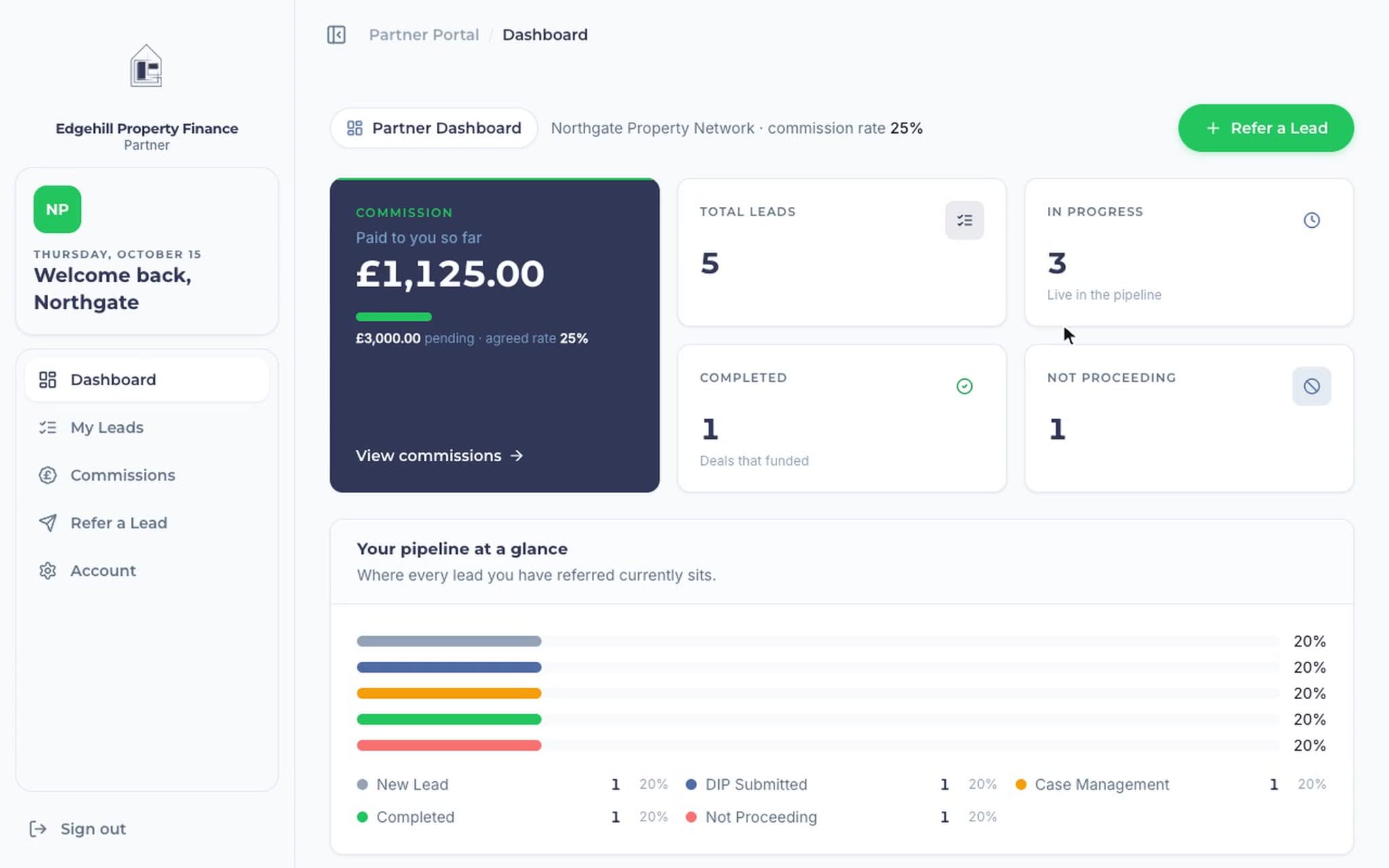Screen dimensions: 1389x868
Task: Click the green Completed pipeline bar
Action: [x=449, y=719]
